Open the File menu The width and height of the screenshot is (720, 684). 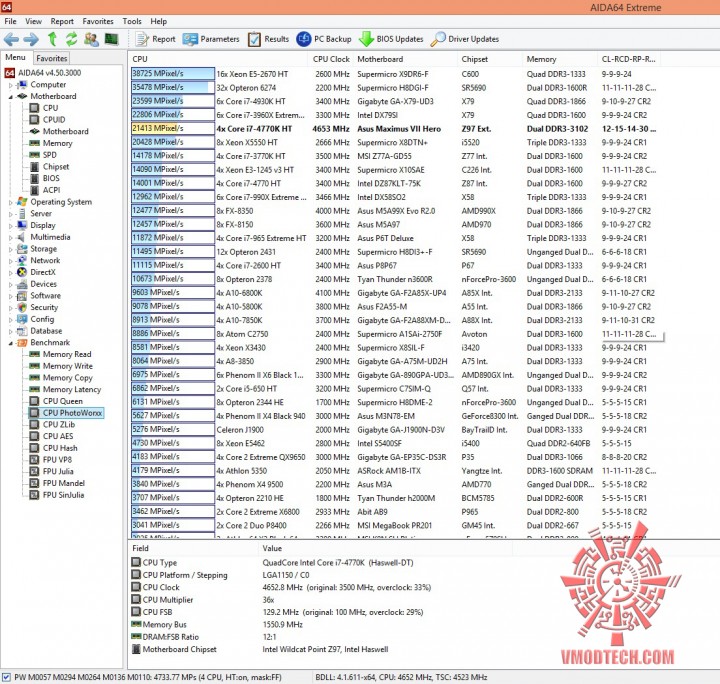tap(10, 21)
